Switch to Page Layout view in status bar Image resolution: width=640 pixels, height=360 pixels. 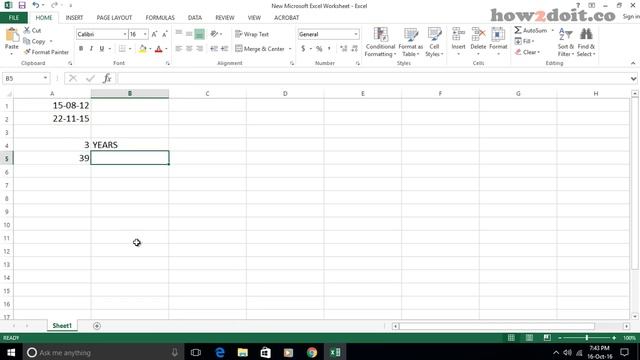(529, 338)
